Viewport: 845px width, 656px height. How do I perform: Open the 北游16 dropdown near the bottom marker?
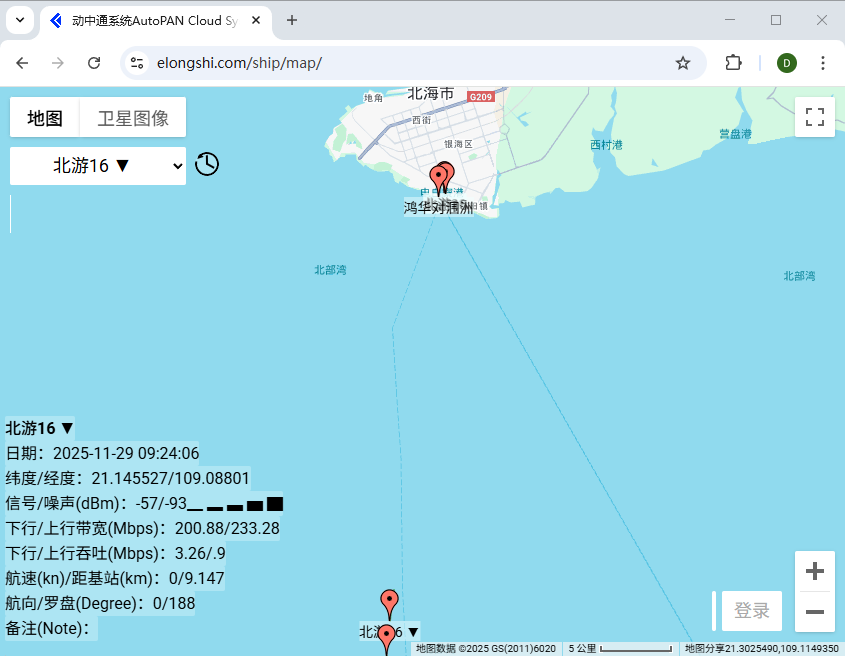410,632
